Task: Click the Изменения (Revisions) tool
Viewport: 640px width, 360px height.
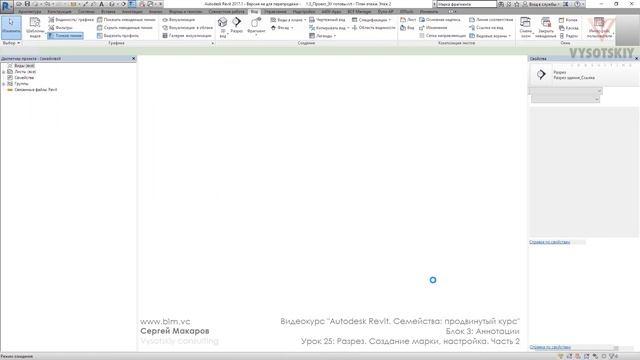Action: 433,28
